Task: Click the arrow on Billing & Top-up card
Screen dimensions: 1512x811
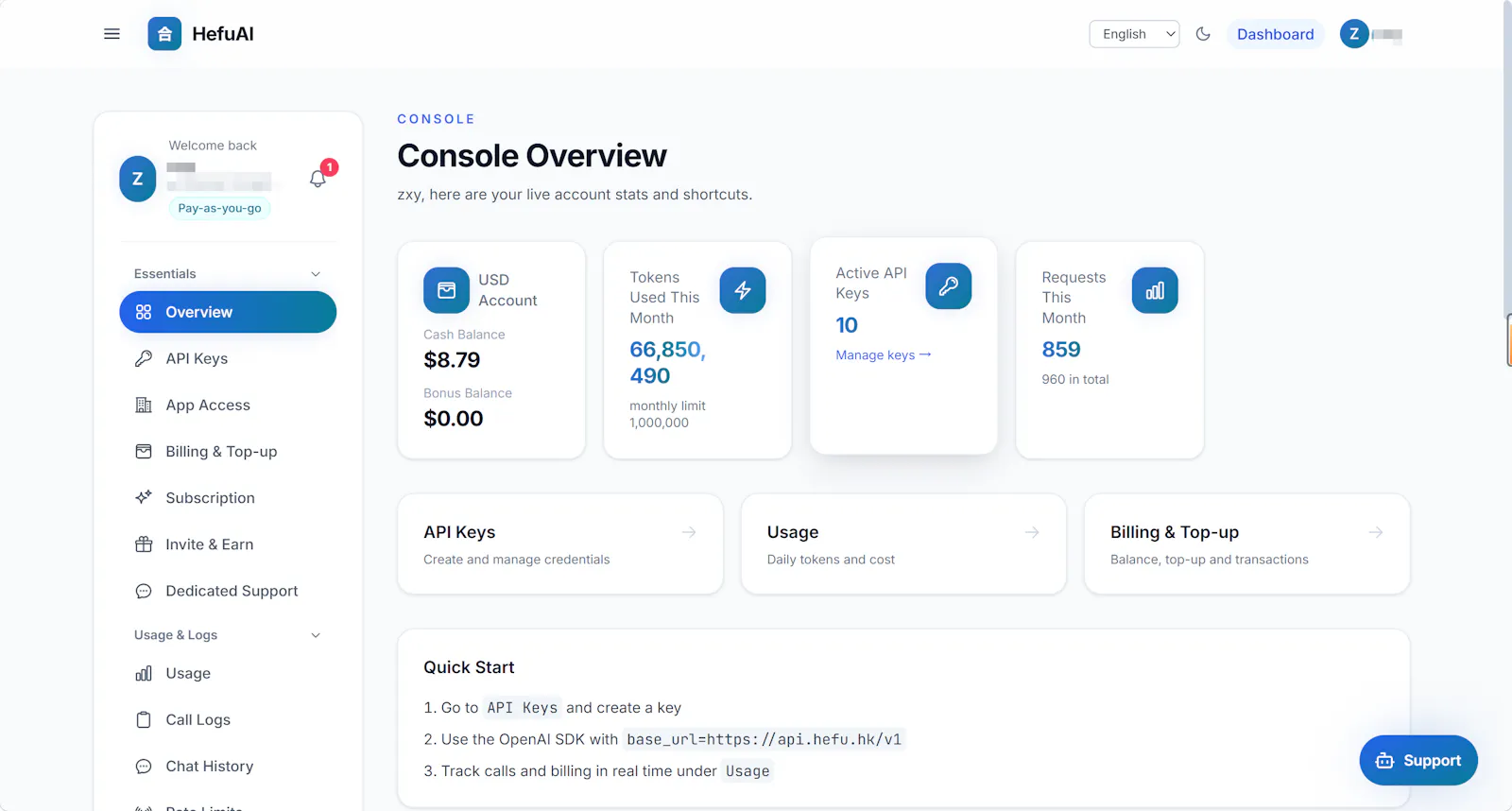Action: point(1376,532)
